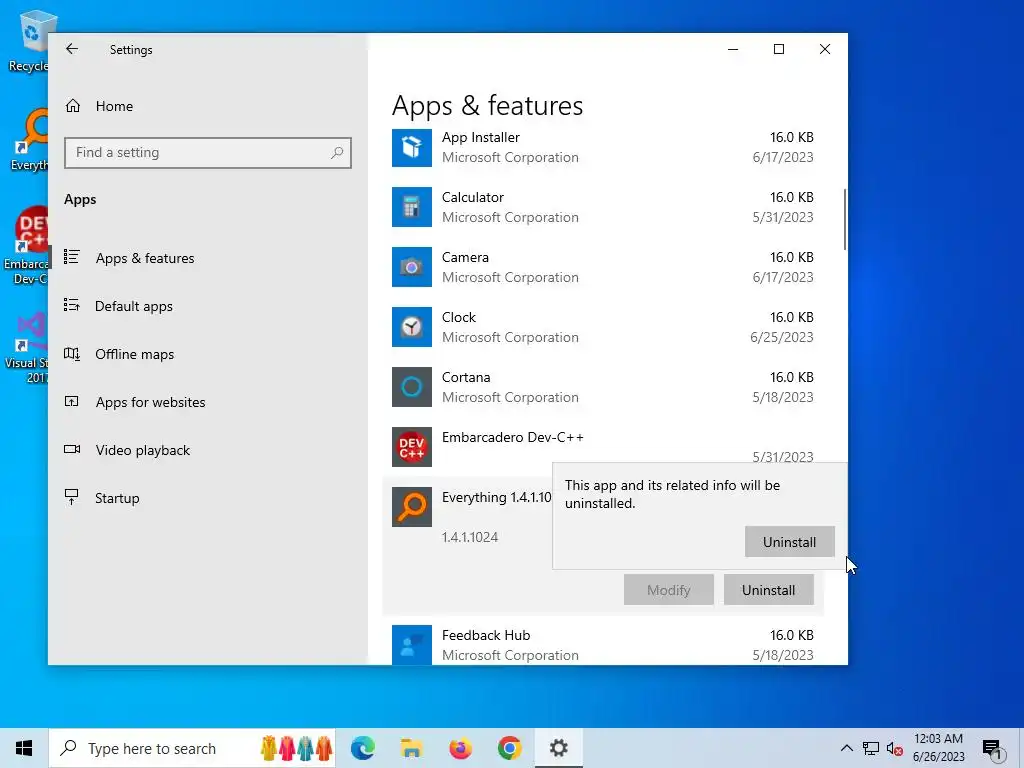
Task: Click the network tray icon
Action: [871, 748]
